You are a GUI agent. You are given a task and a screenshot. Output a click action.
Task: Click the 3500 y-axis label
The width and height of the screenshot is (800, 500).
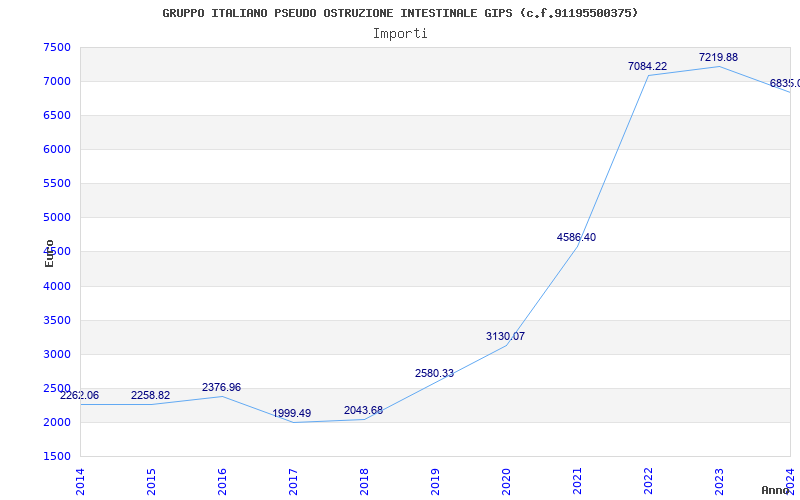(57, 320)
